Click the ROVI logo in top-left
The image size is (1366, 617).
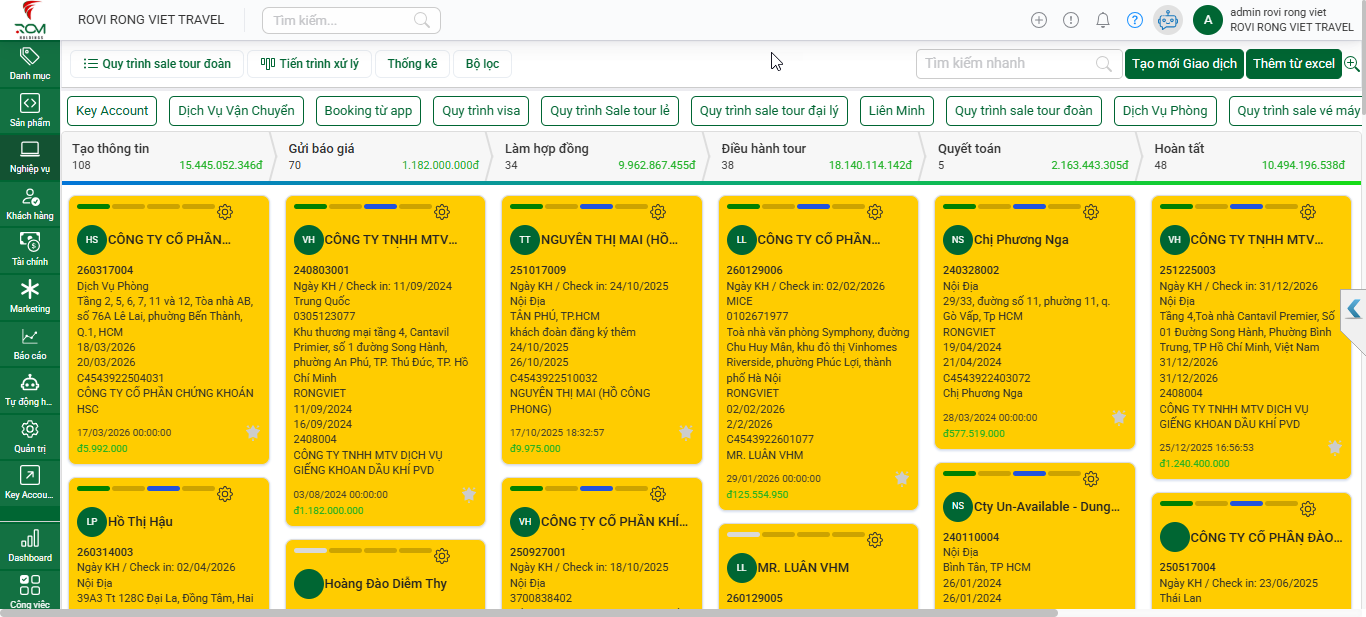[29, 20]
